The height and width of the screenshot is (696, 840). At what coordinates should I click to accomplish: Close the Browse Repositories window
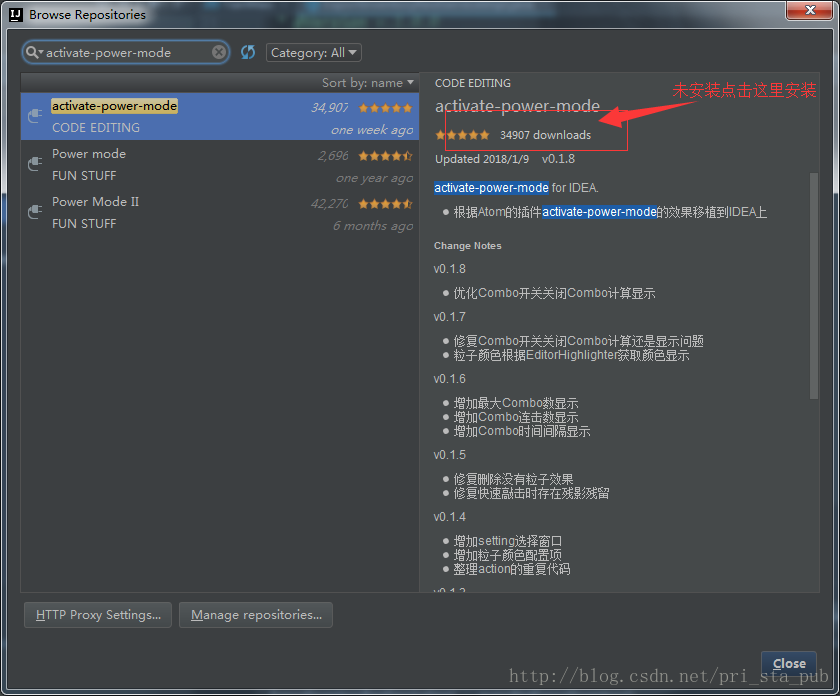click(x=809, y=10)
